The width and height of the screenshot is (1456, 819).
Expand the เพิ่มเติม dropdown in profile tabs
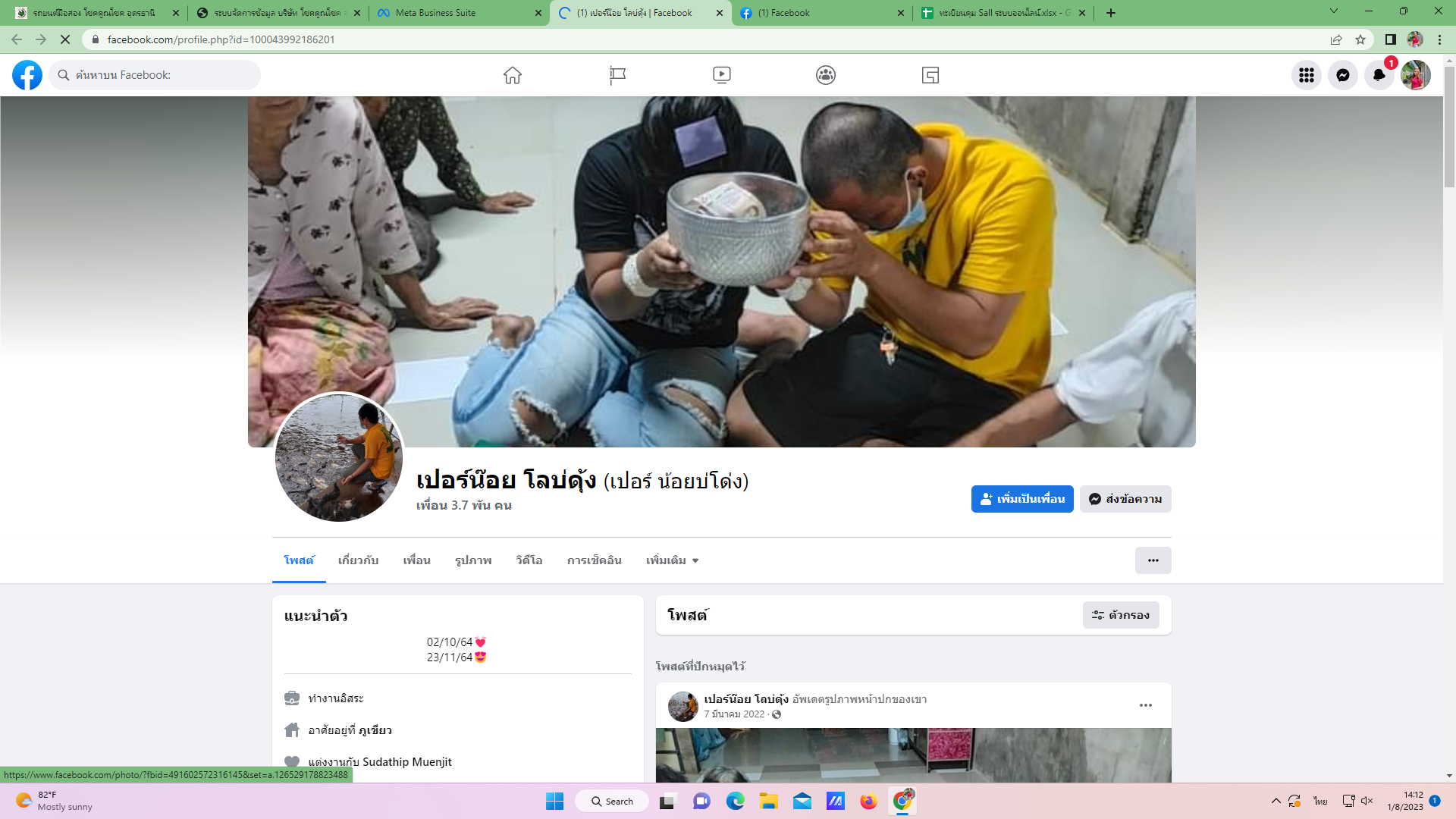672,560
